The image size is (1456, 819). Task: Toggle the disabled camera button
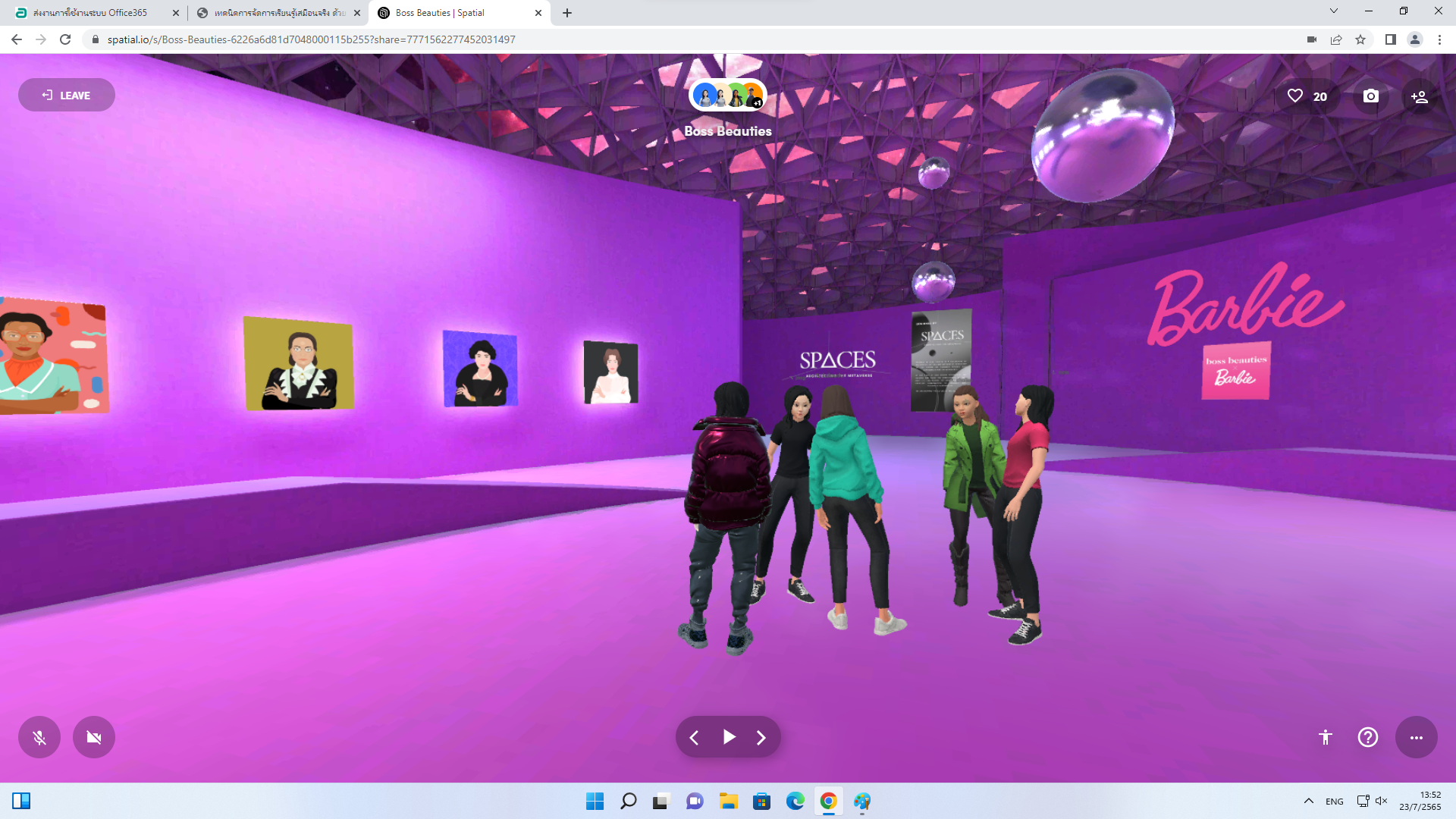[94, 737]
